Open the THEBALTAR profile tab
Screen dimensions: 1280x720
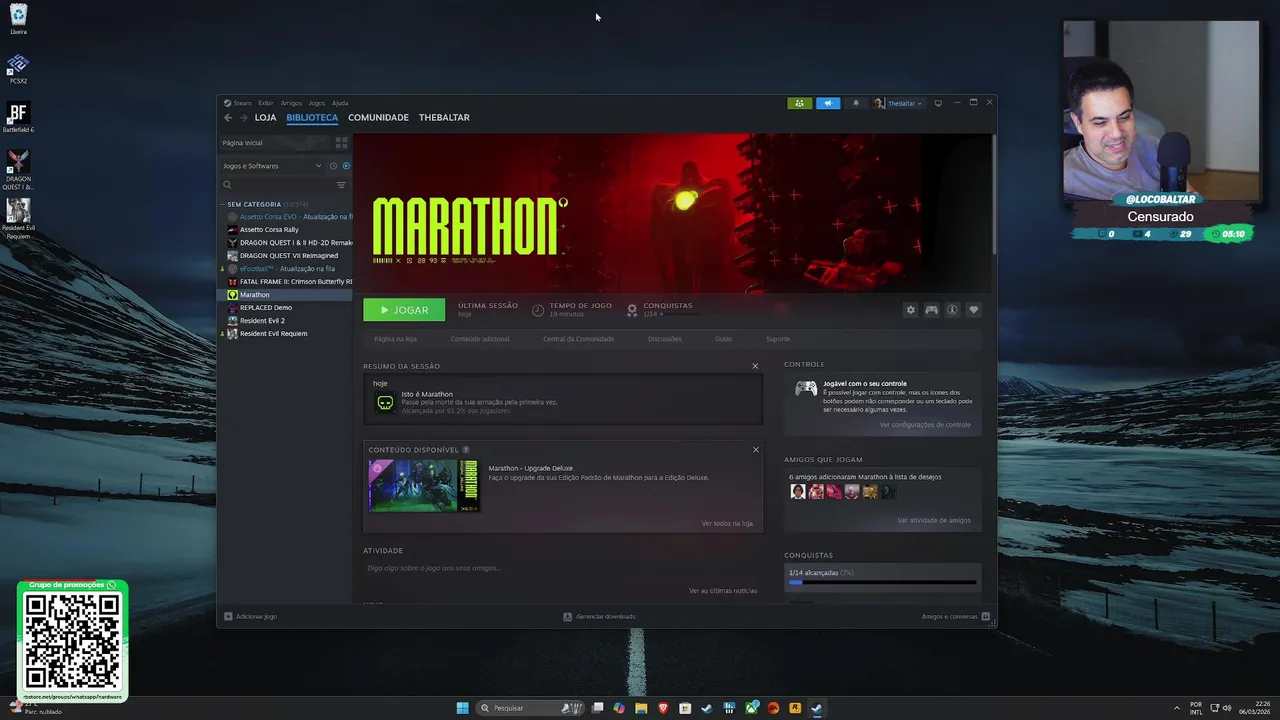(x=444, y=118)
